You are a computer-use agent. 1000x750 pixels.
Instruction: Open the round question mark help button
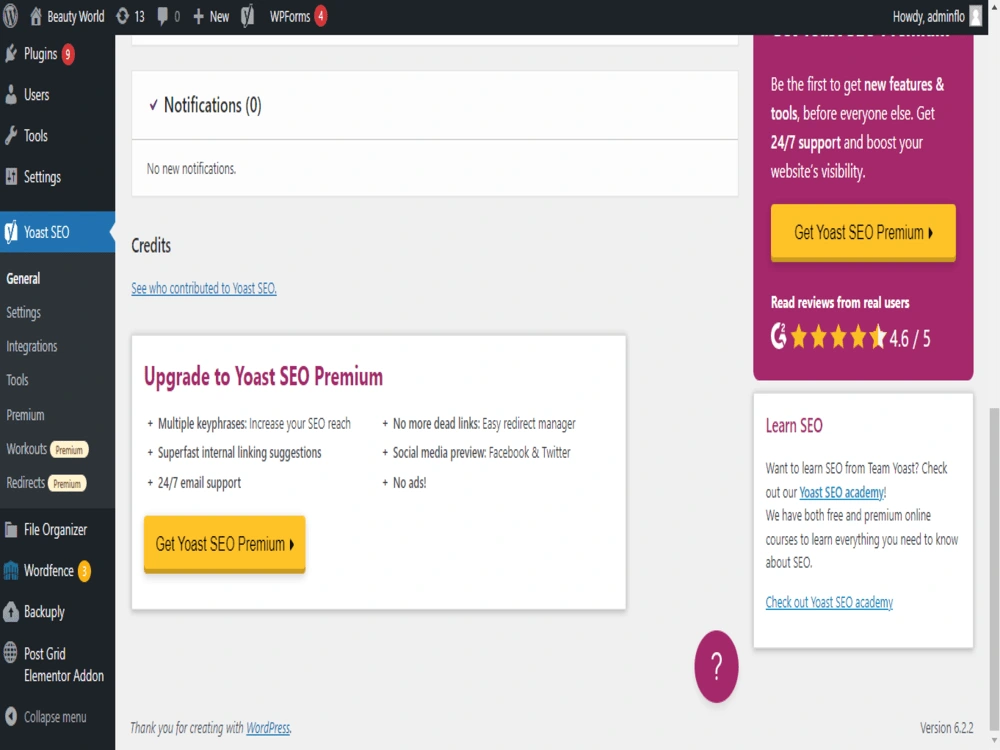click(x=716, y=666)
